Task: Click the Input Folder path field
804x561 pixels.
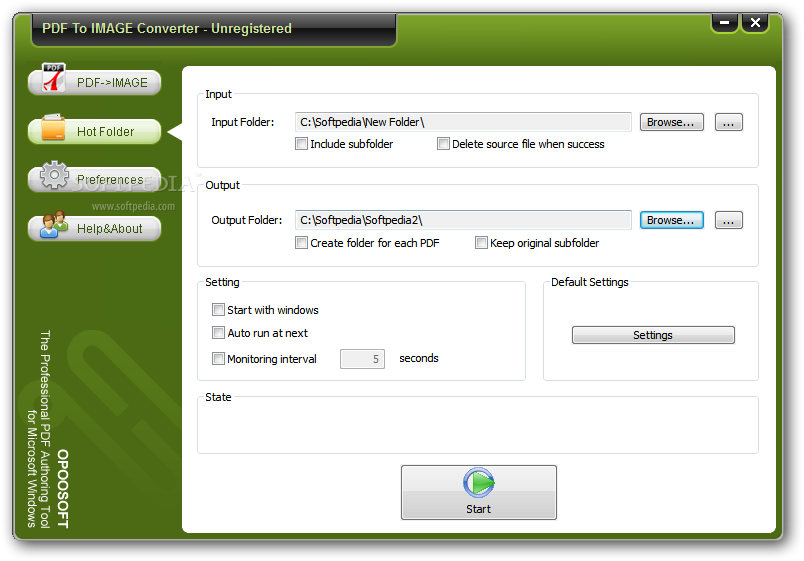Action: pyautogui.click(x=463, y=122)
